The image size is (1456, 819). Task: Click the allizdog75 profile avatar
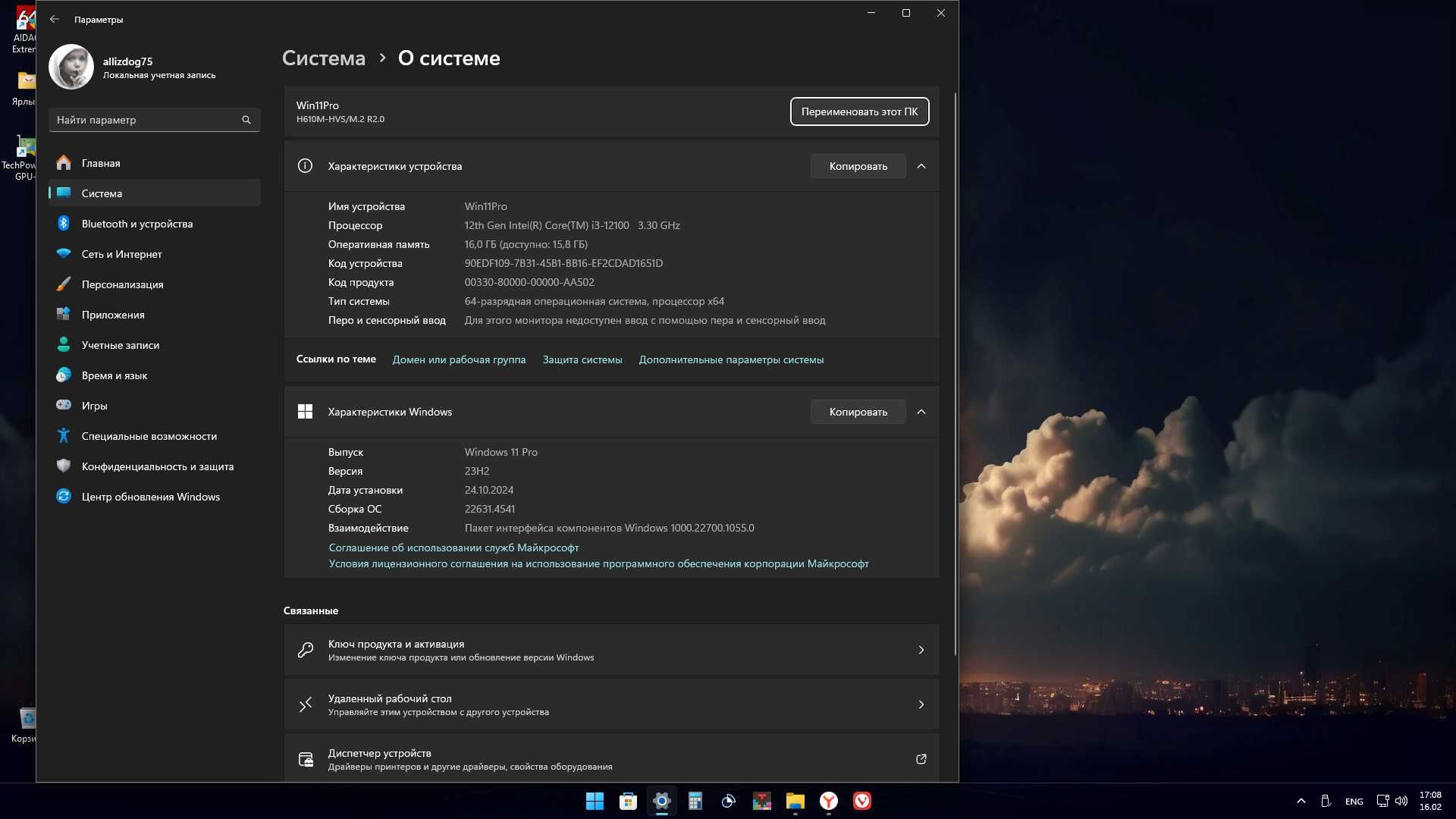71,67
